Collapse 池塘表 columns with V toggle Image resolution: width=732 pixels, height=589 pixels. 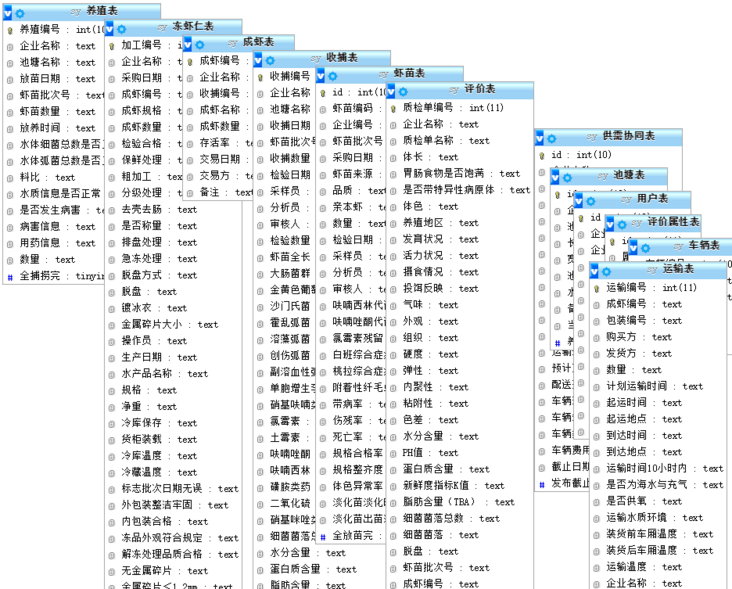[x=555, y=177]
